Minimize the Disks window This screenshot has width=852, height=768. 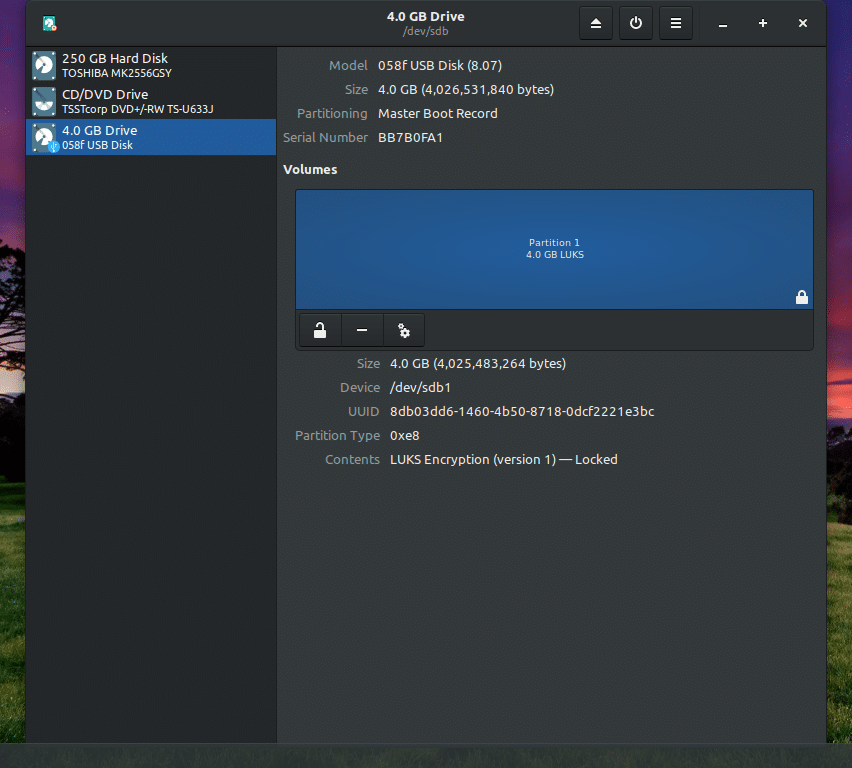point(723,23)
